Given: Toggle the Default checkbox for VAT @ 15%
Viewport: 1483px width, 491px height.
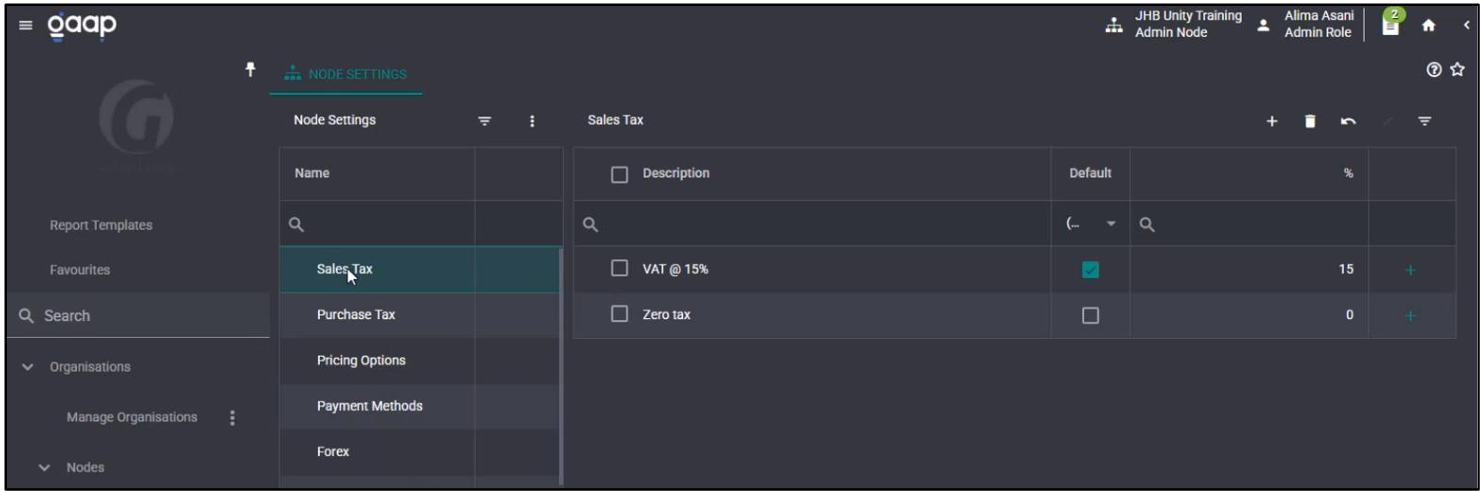Looking at the screenshot, I should pos(1091,269).
